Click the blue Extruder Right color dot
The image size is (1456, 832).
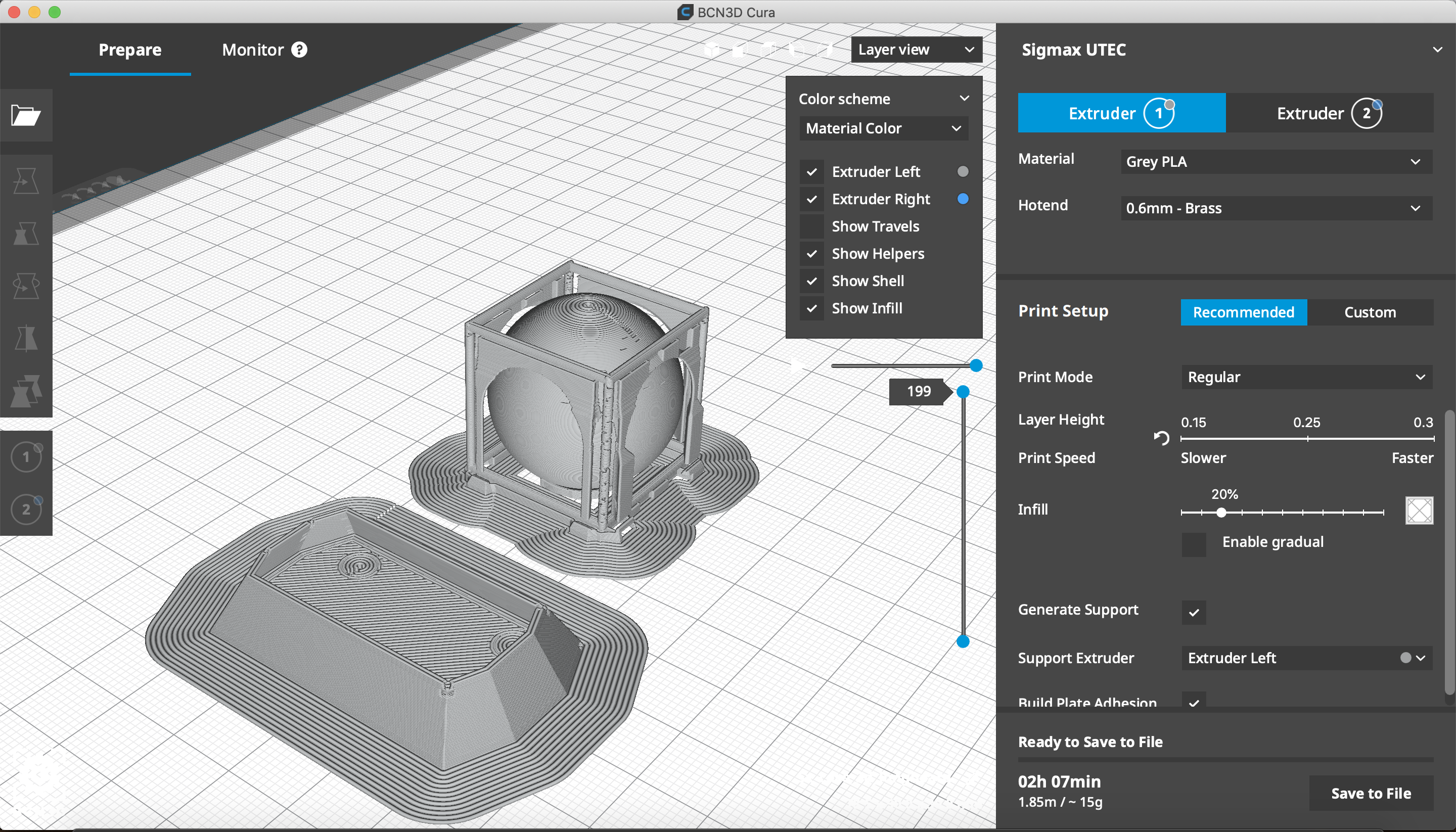coord(963,199)
